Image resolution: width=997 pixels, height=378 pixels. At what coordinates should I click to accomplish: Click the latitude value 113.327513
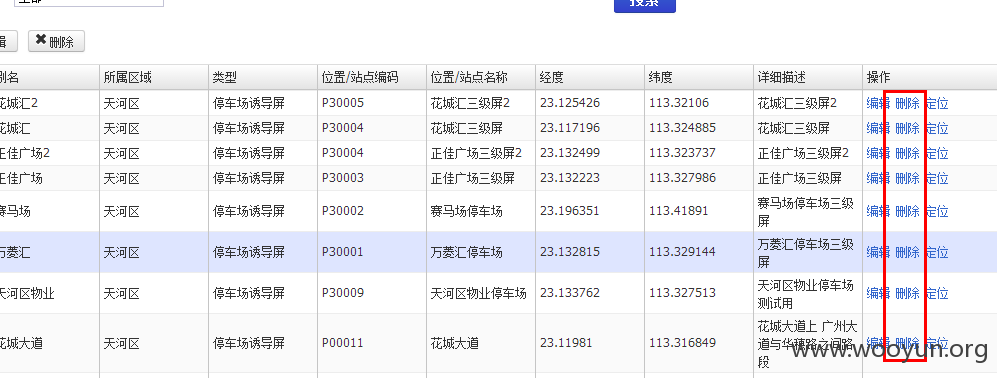pos(682,293)
